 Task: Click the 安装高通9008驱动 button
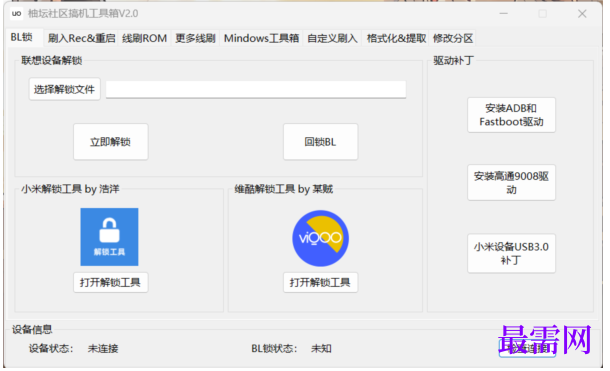pos(511,183)
